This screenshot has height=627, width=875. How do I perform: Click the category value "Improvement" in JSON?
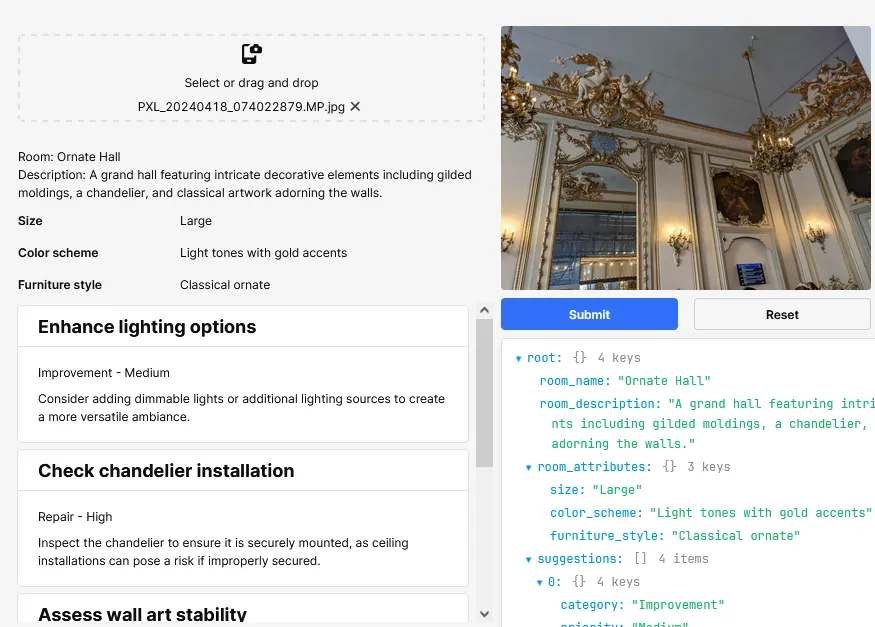pos(677,605)
